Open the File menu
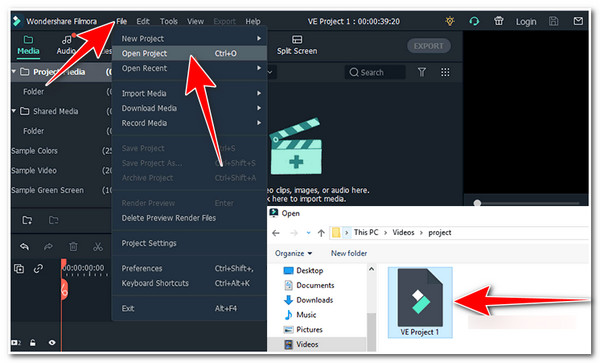The image size is (600, 363). tap(122, 21)
